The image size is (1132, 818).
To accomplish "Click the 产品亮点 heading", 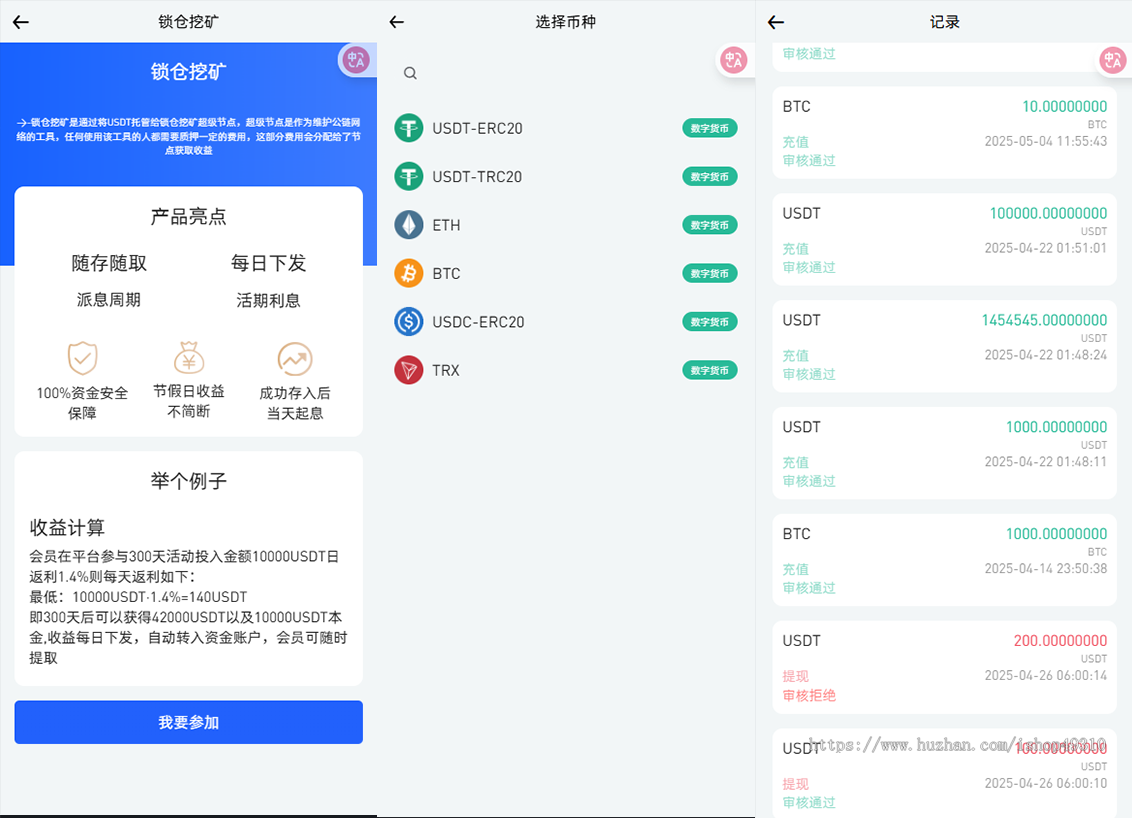I will pyautogui.click(x=188, y=217).
